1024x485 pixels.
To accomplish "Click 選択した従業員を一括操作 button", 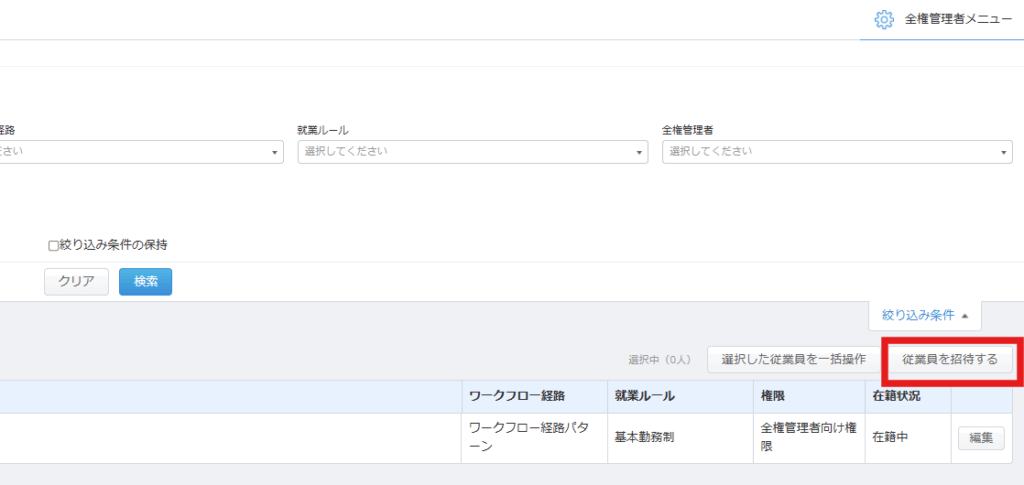I will pos(793,359).
